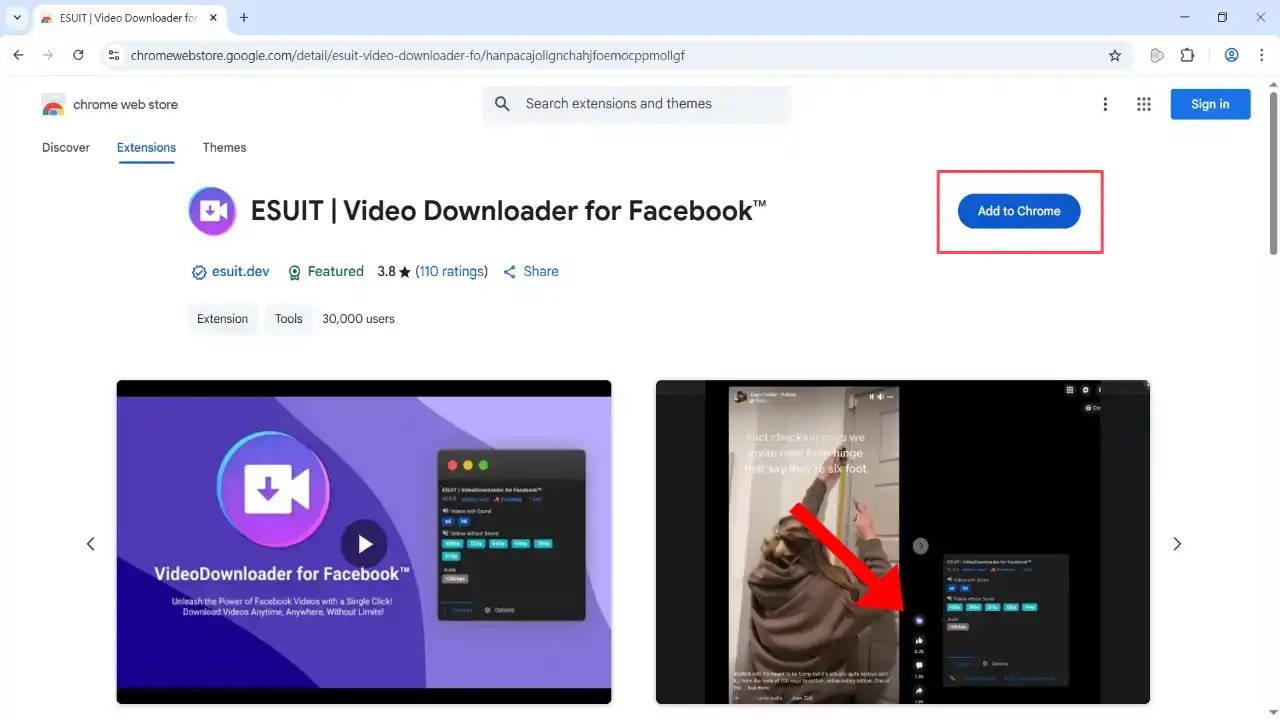Show the previous screenshot in carousel

[x=90, y=544]
